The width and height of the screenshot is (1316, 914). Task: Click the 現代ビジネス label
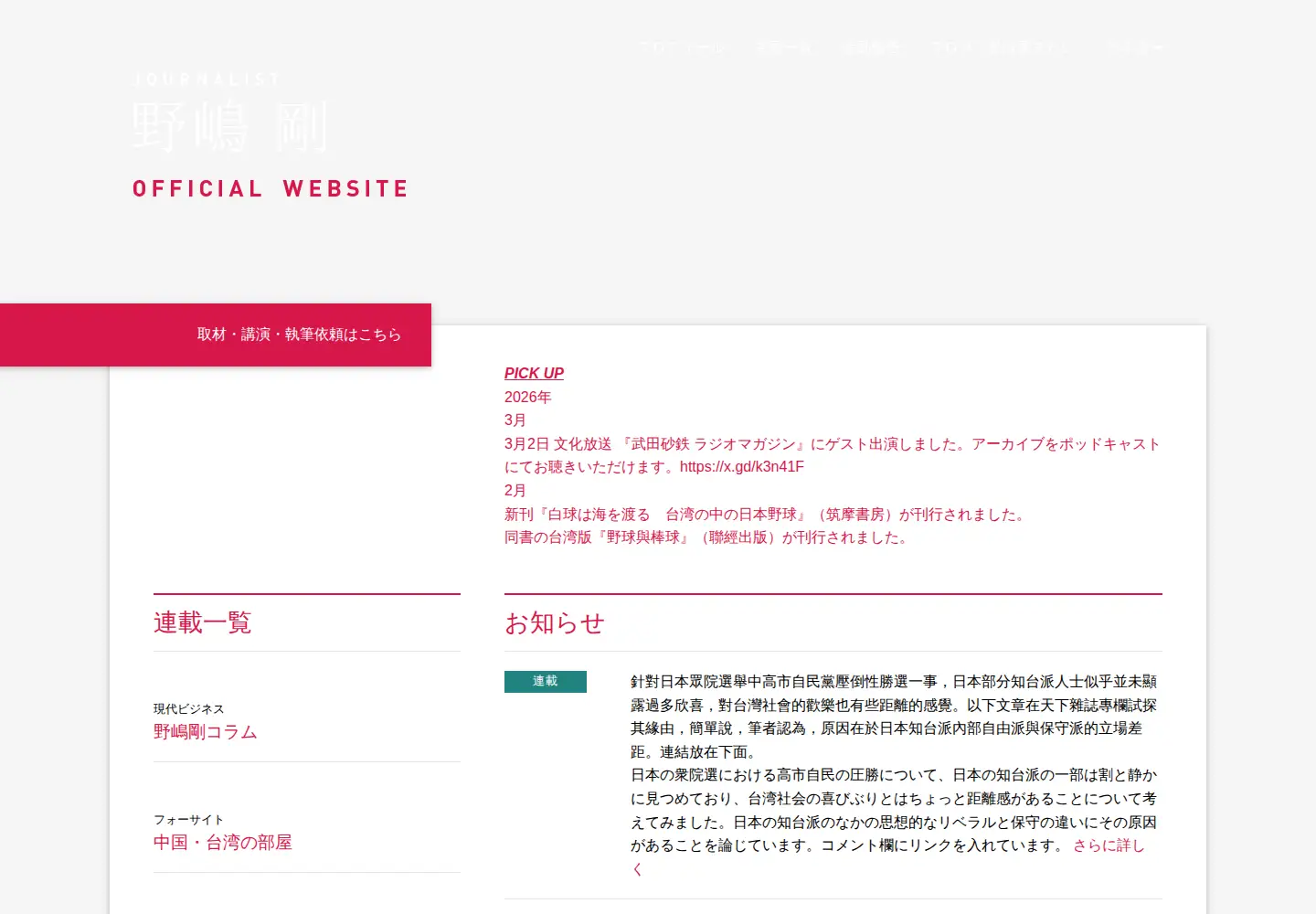pyautogui.click(x=188, y=709)
